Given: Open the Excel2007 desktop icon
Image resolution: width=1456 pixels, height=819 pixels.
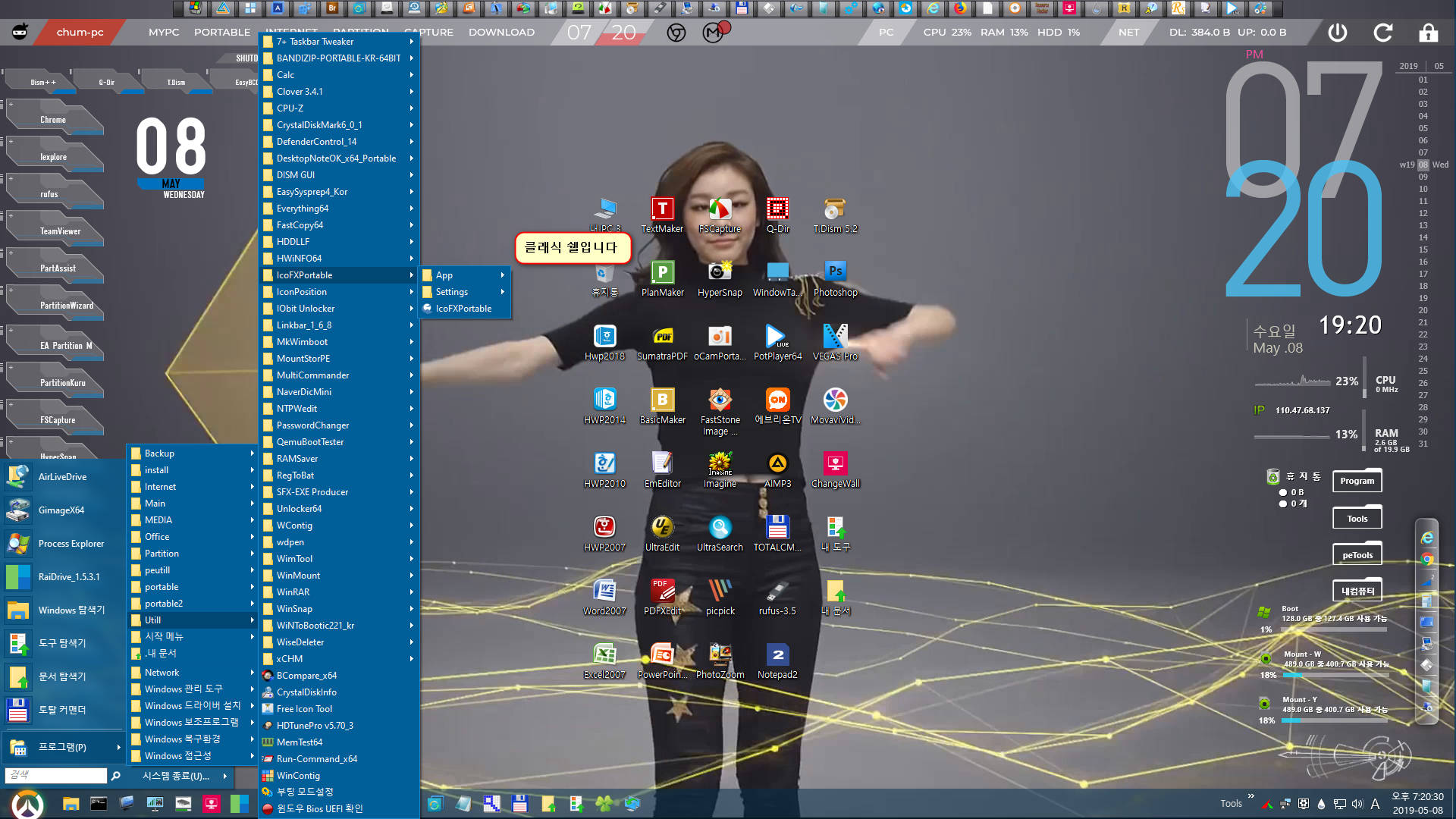Looking at the screenshot, I should [604, 661].
